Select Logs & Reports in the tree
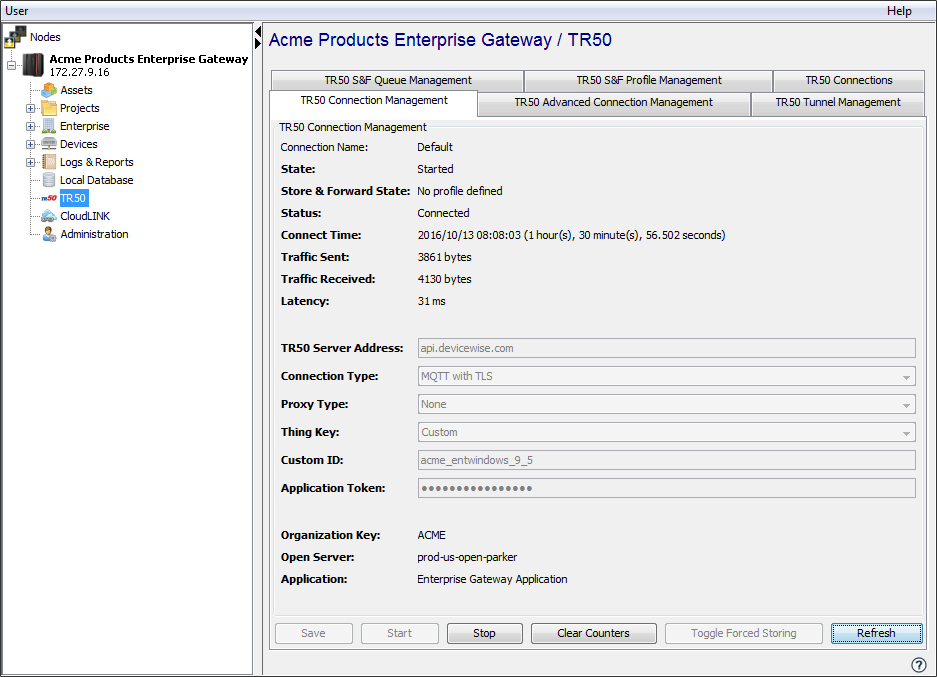The image size is (937, 677). [x=96, y=162]
